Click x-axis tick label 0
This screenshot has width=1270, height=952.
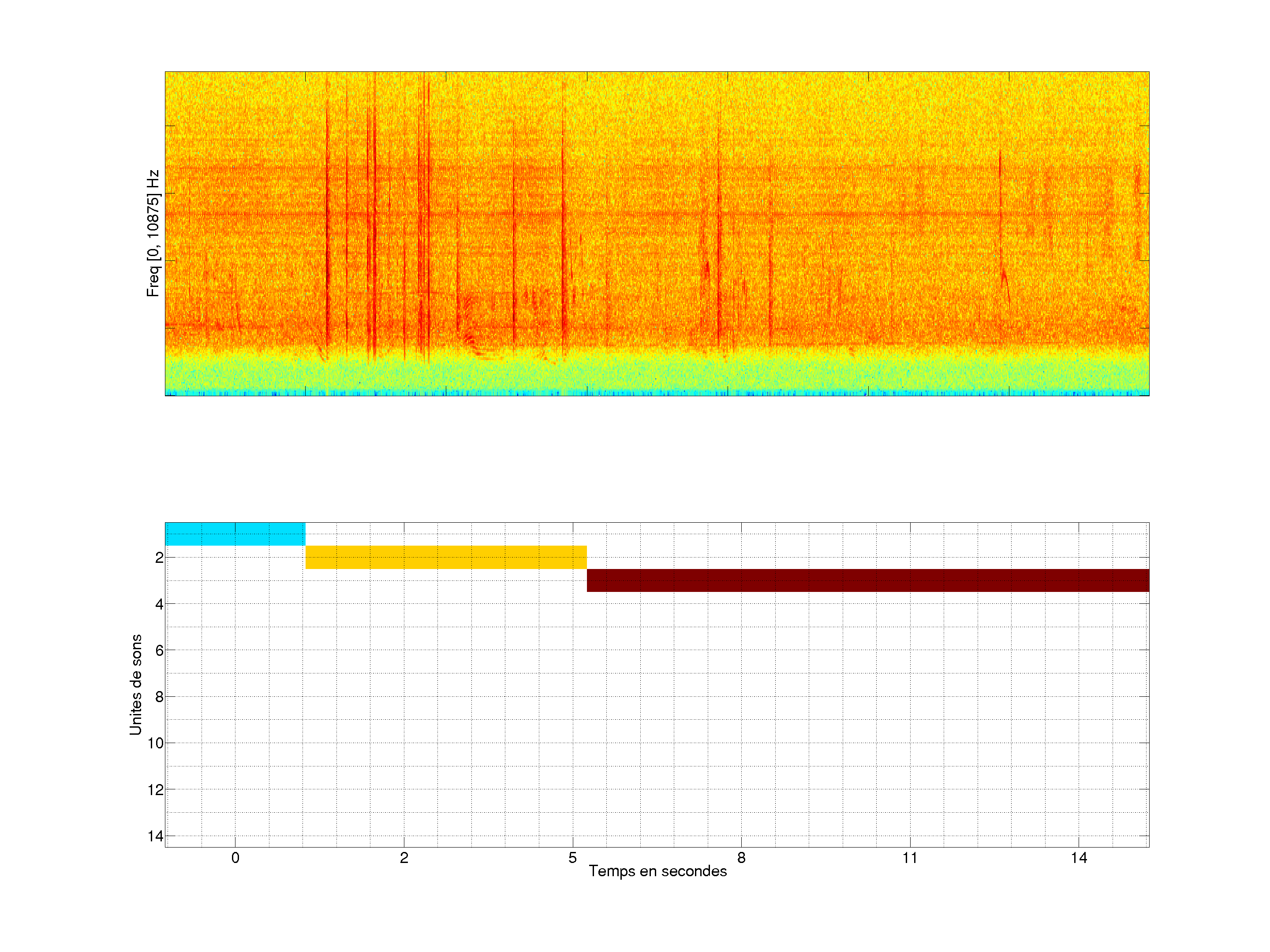235,858
